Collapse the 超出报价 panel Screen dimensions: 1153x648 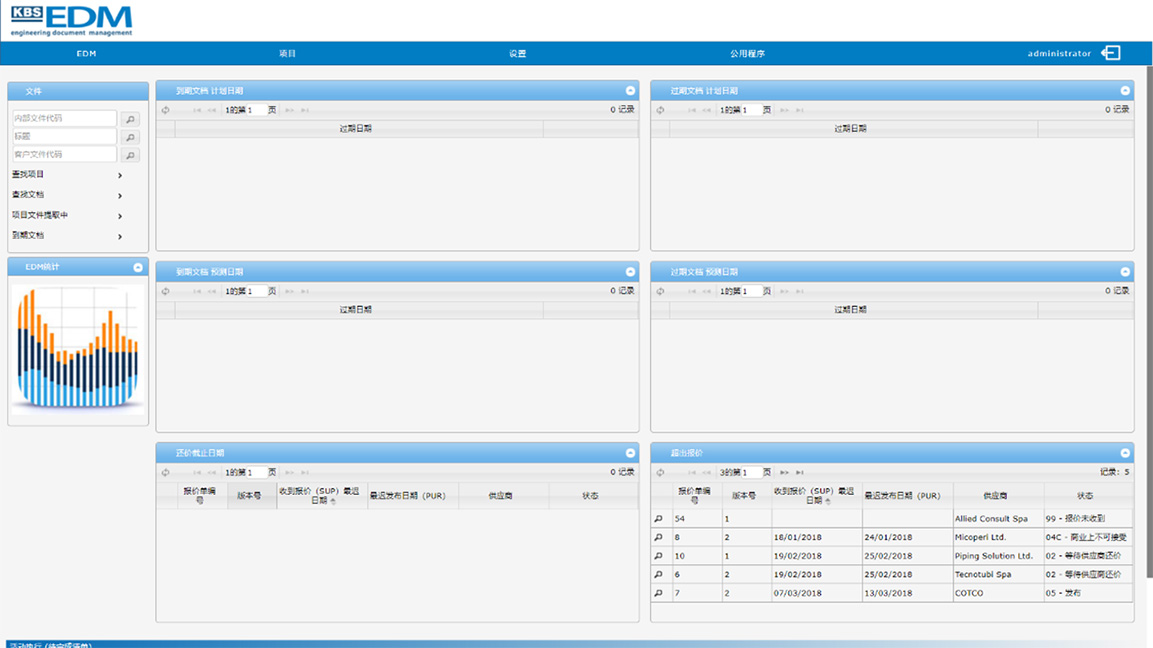pos(1124,452)
